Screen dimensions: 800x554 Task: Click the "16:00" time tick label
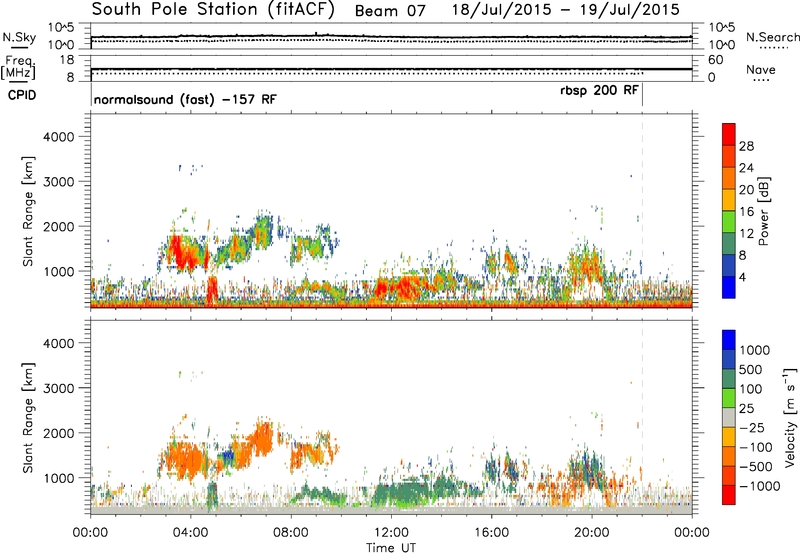(x=491, y=533)
